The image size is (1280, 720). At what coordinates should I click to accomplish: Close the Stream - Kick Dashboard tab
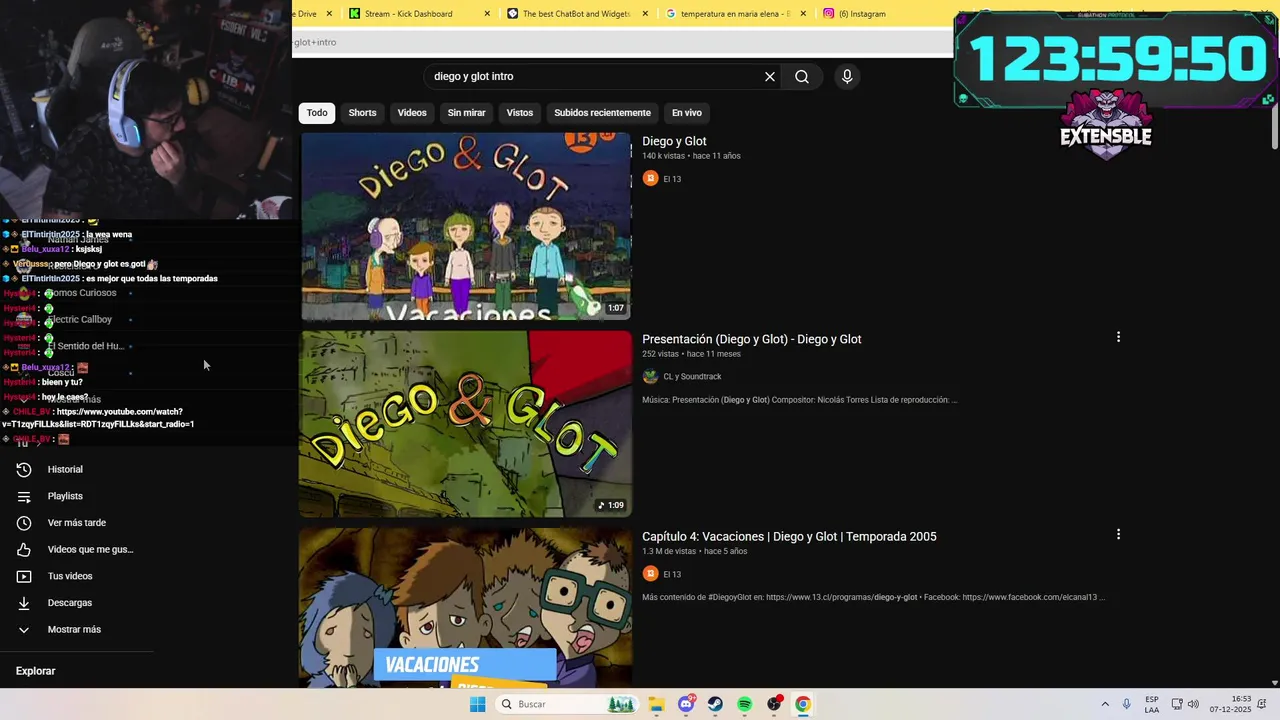click(487, 14)
